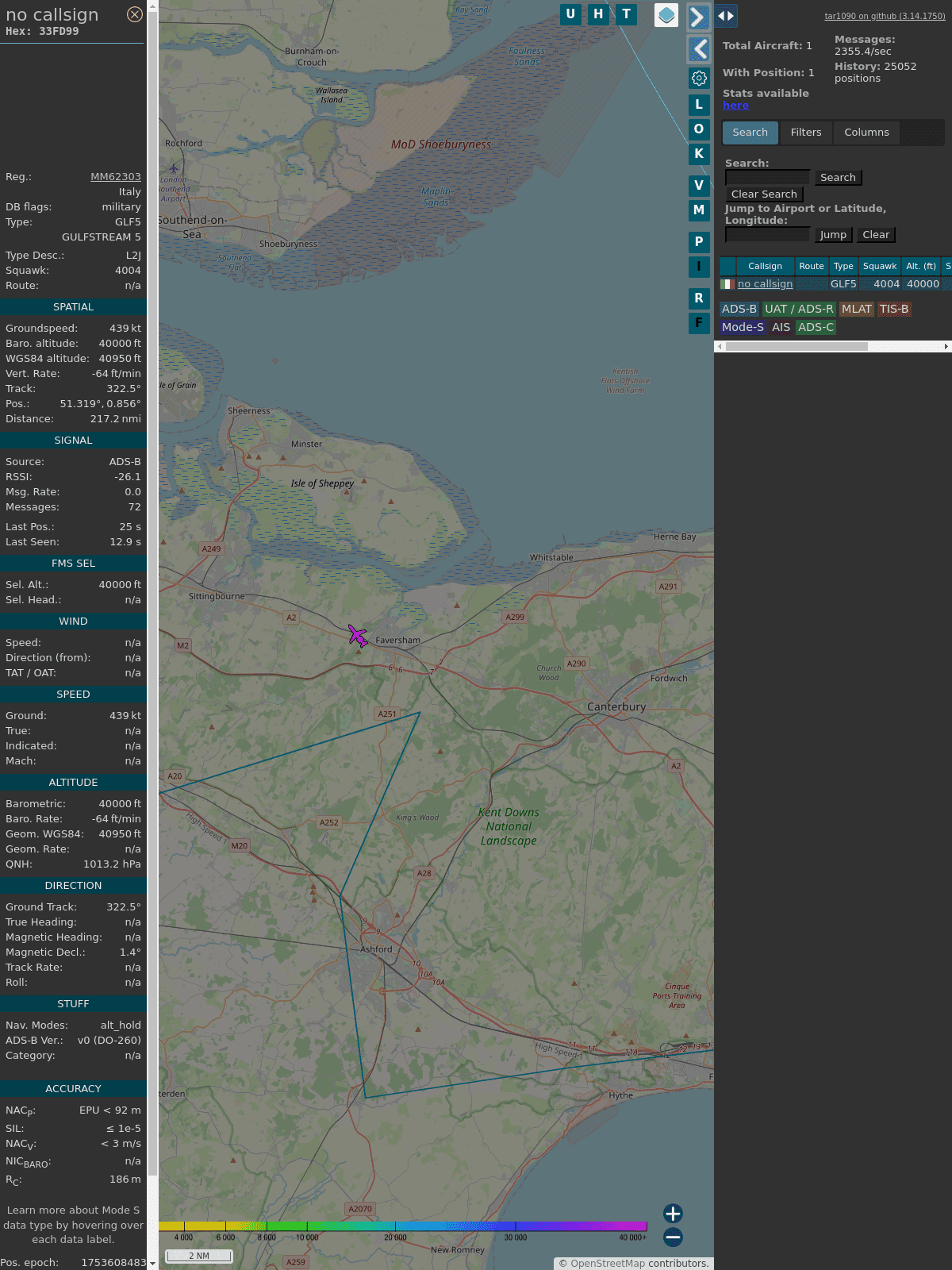Click the left chevron sidebar button

pos(698,49)
